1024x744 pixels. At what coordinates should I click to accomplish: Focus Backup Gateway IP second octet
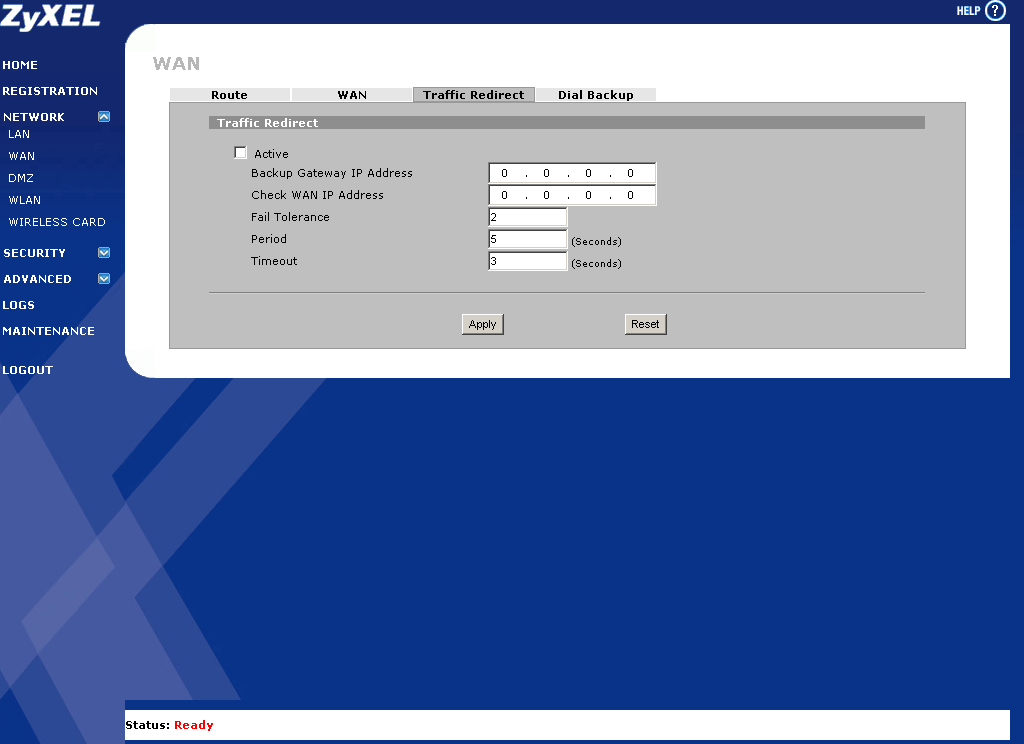(547, 173)
